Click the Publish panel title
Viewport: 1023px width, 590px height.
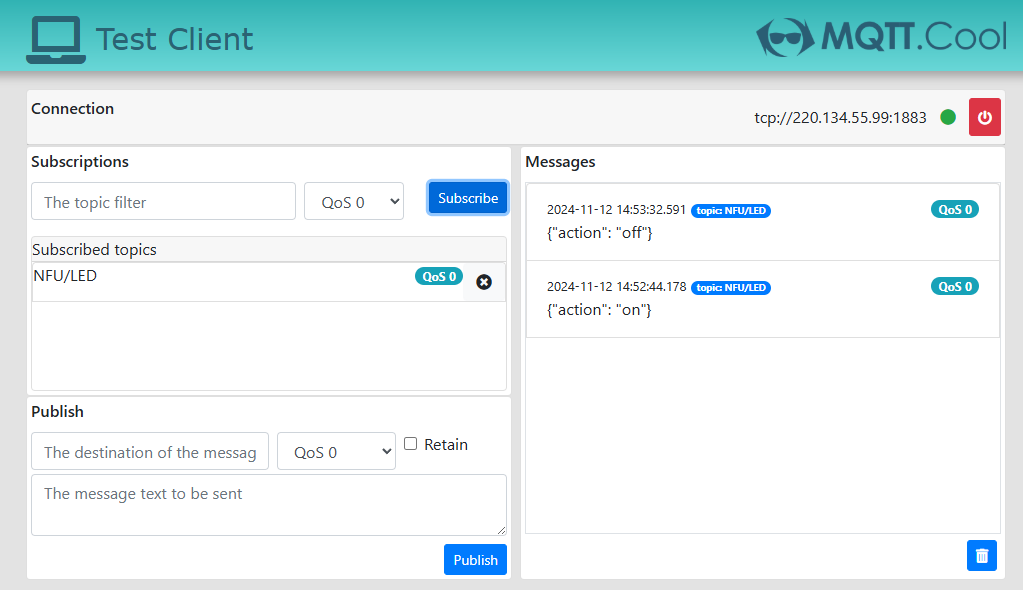(57, 412)
